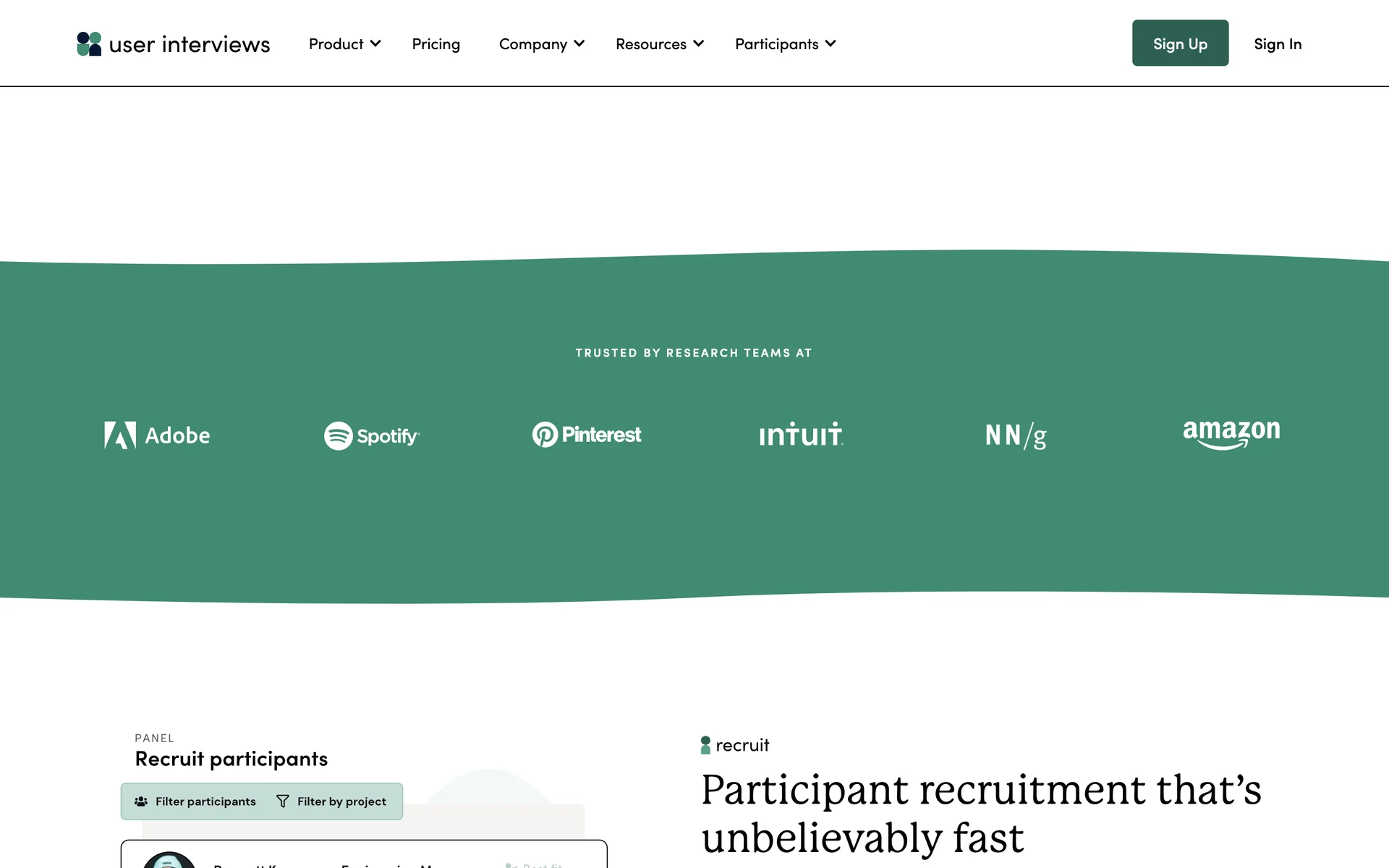Click the User Interviews logo icon
This screenshot has width=1389, height=868.
click(89, 44)
